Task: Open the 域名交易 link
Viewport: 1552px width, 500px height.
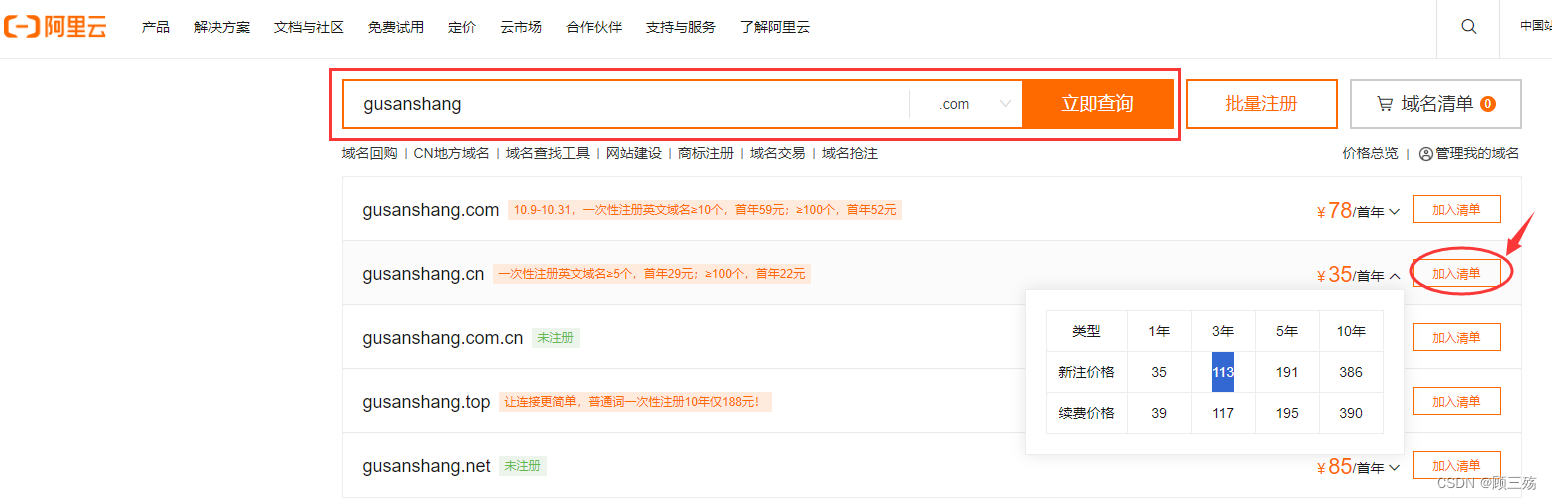Action: click(x=778, y=153)
